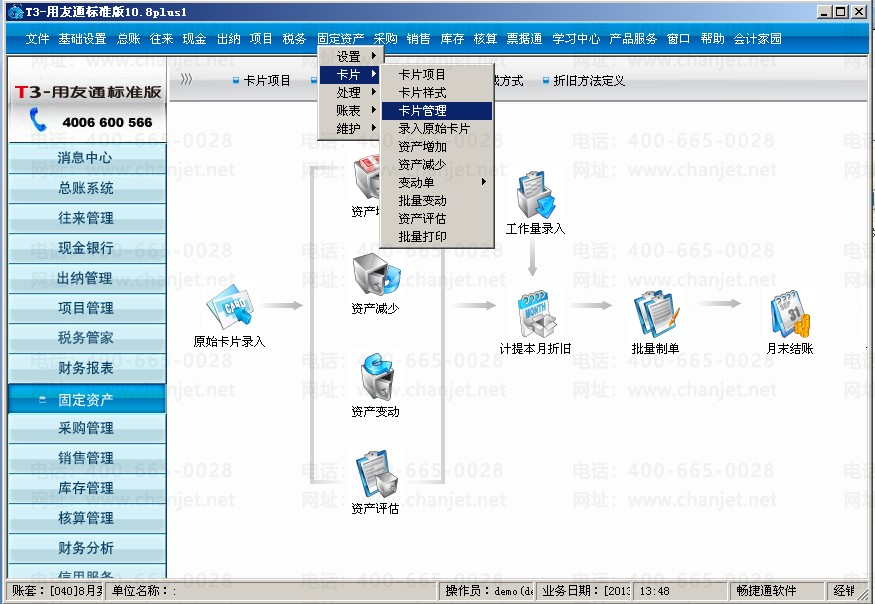Choose 批量打印 menu item

pos(436,236)
